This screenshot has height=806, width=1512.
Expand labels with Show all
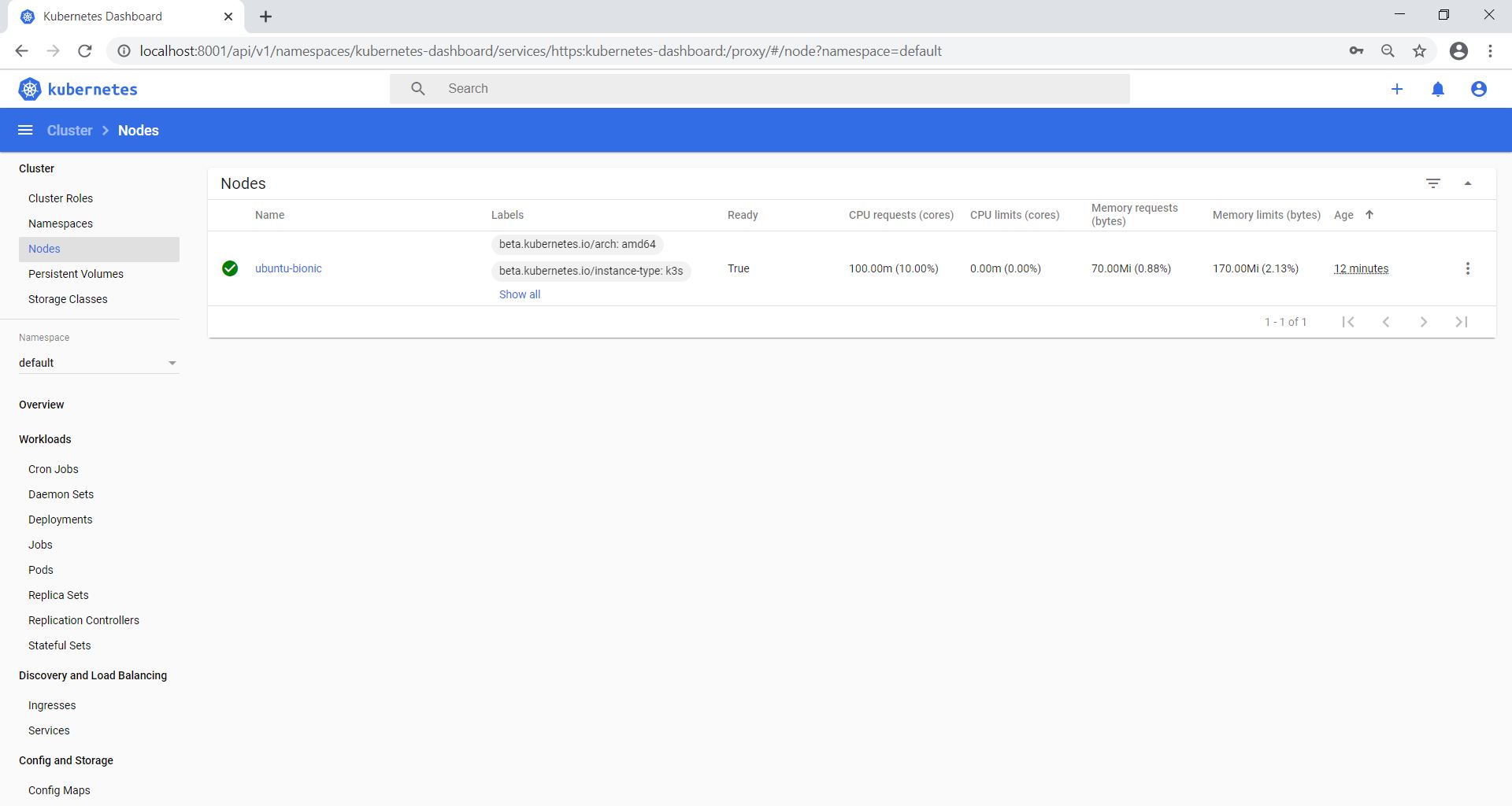(x=520, y=294)
